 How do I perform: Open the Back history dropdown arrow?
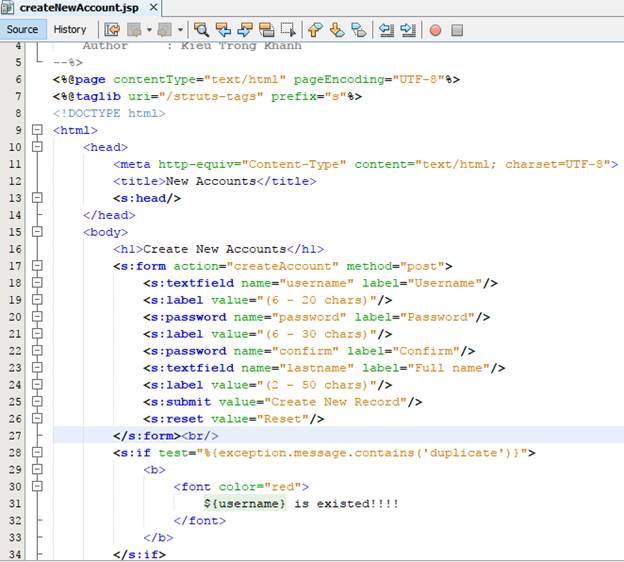149,30
